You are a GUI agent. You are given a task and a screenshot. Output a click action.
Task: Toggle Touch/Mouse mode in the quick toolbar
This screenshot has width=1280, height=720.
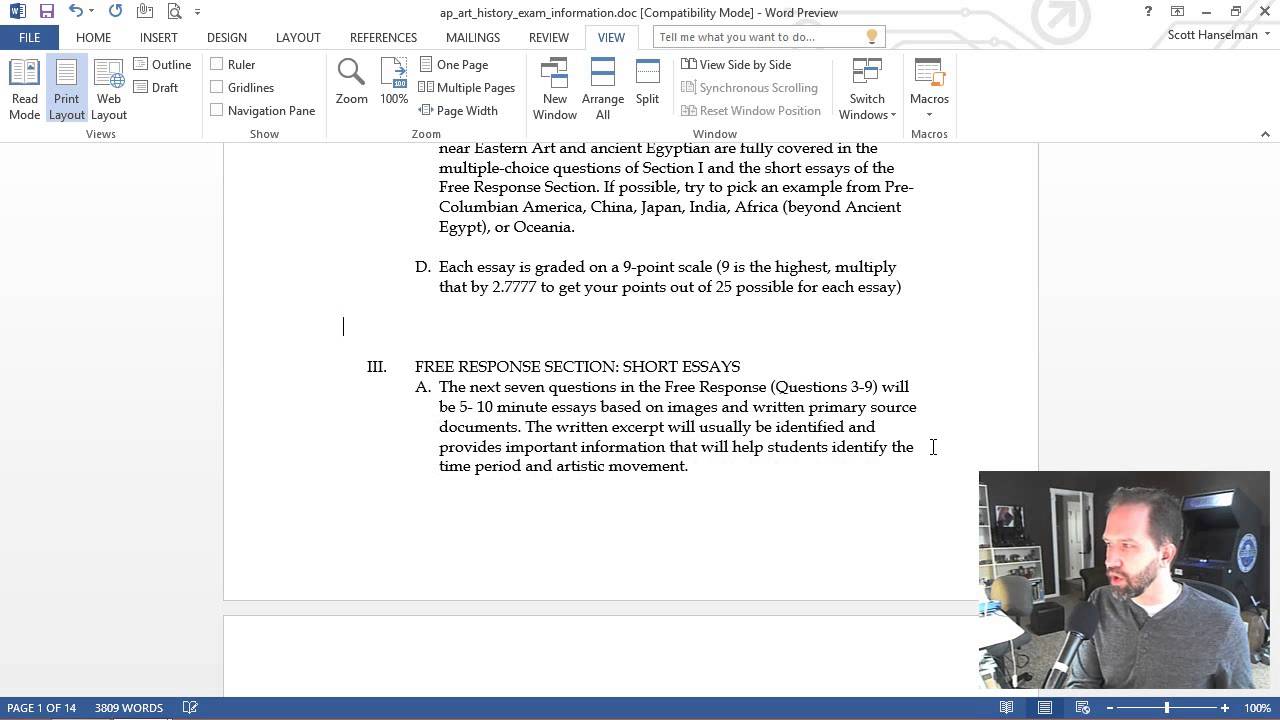(x=145, y=12)
